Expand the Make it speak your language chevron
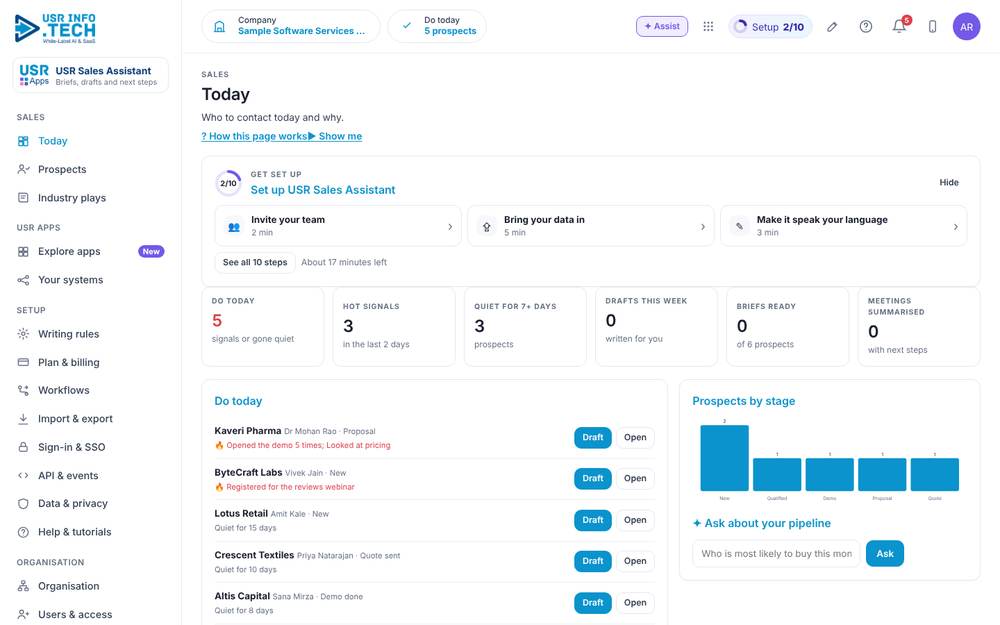Image resolution: width=1000 pixels, height=625 pixels. pyautogui.click(x=955, y=226)
